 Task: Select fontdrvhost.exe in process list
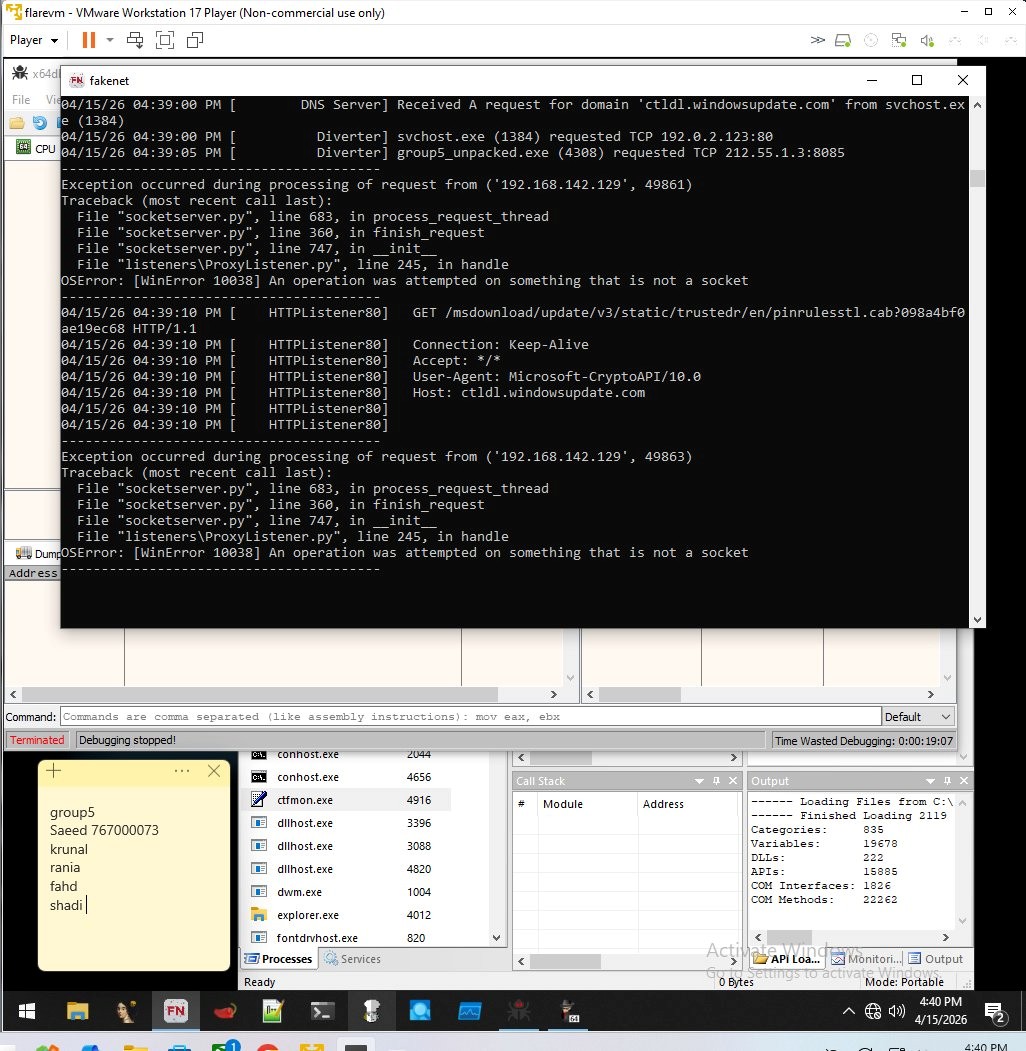[348, 938]
